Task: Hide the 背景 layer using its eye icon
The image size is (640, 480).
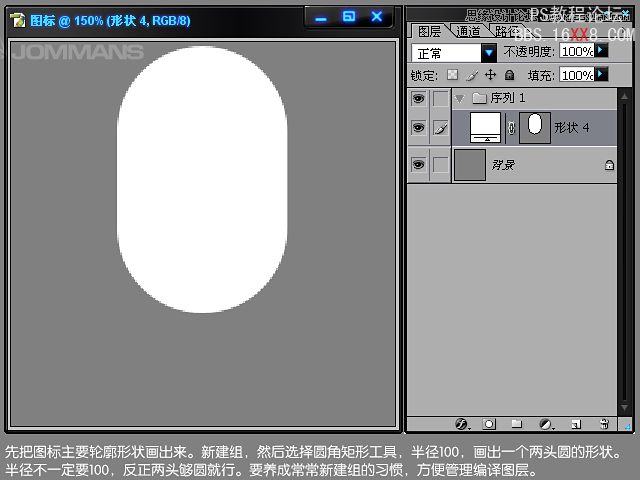Action: [x=418, y=165]
